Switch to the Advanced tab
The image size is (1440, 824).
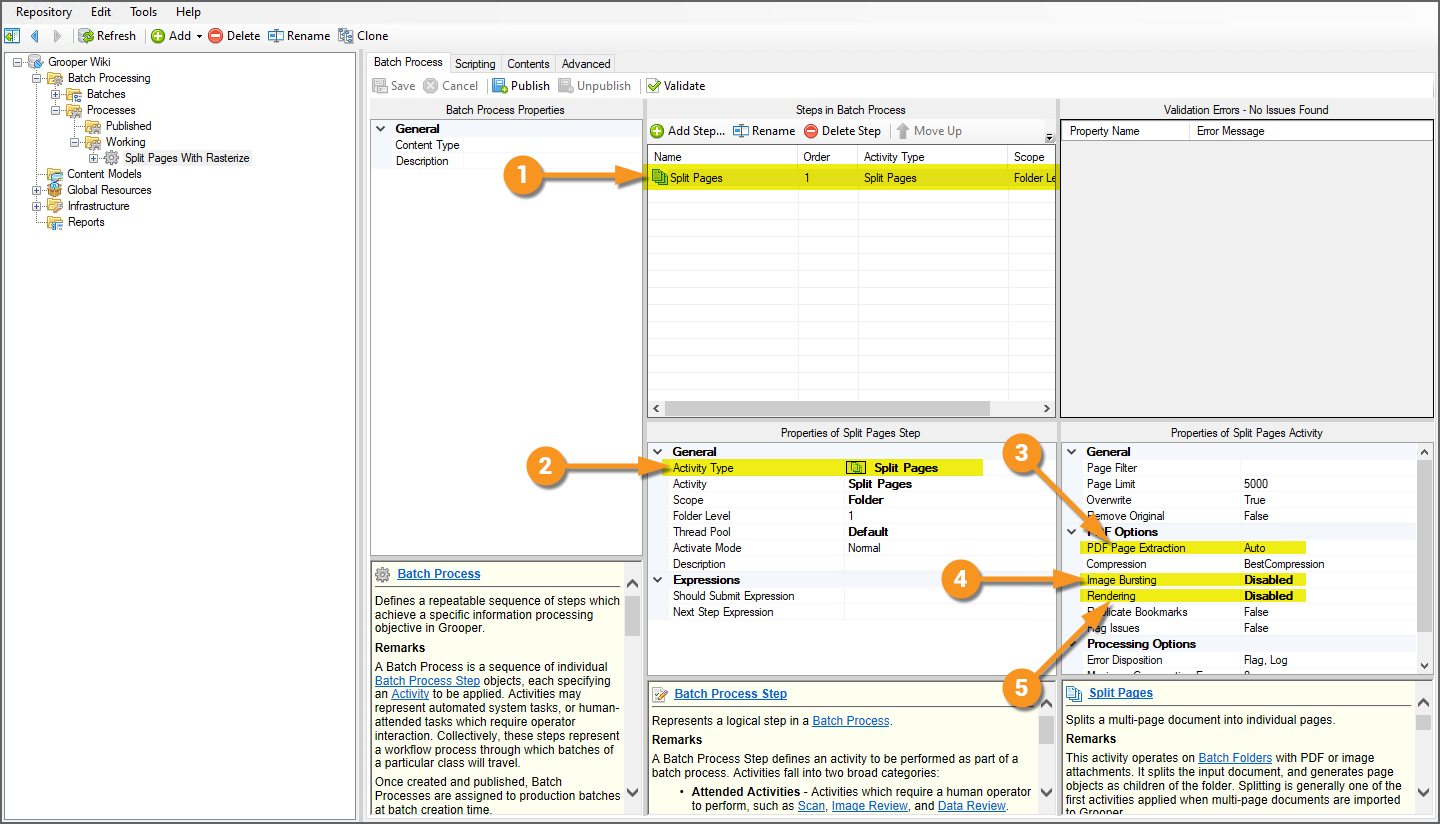(586, 64)
